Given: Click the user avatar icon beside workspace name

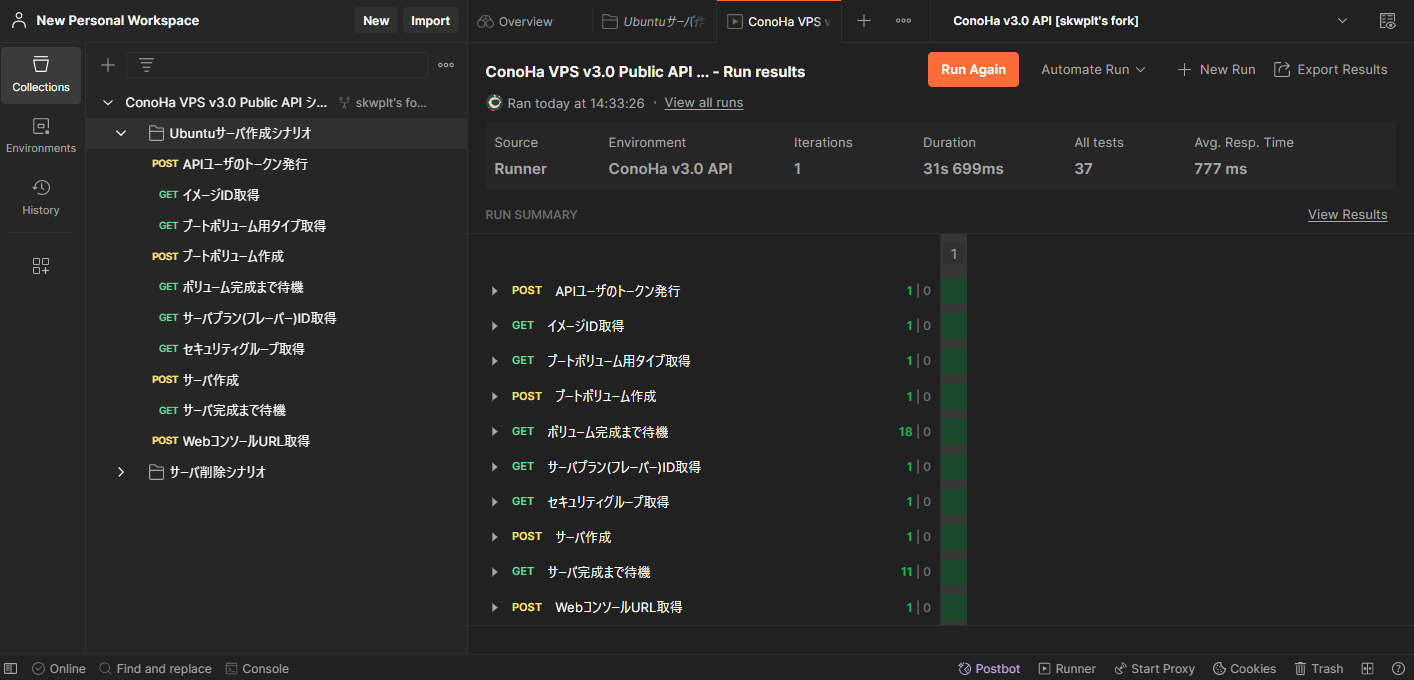Looking at the screenshot, I should tap(18, 20).
